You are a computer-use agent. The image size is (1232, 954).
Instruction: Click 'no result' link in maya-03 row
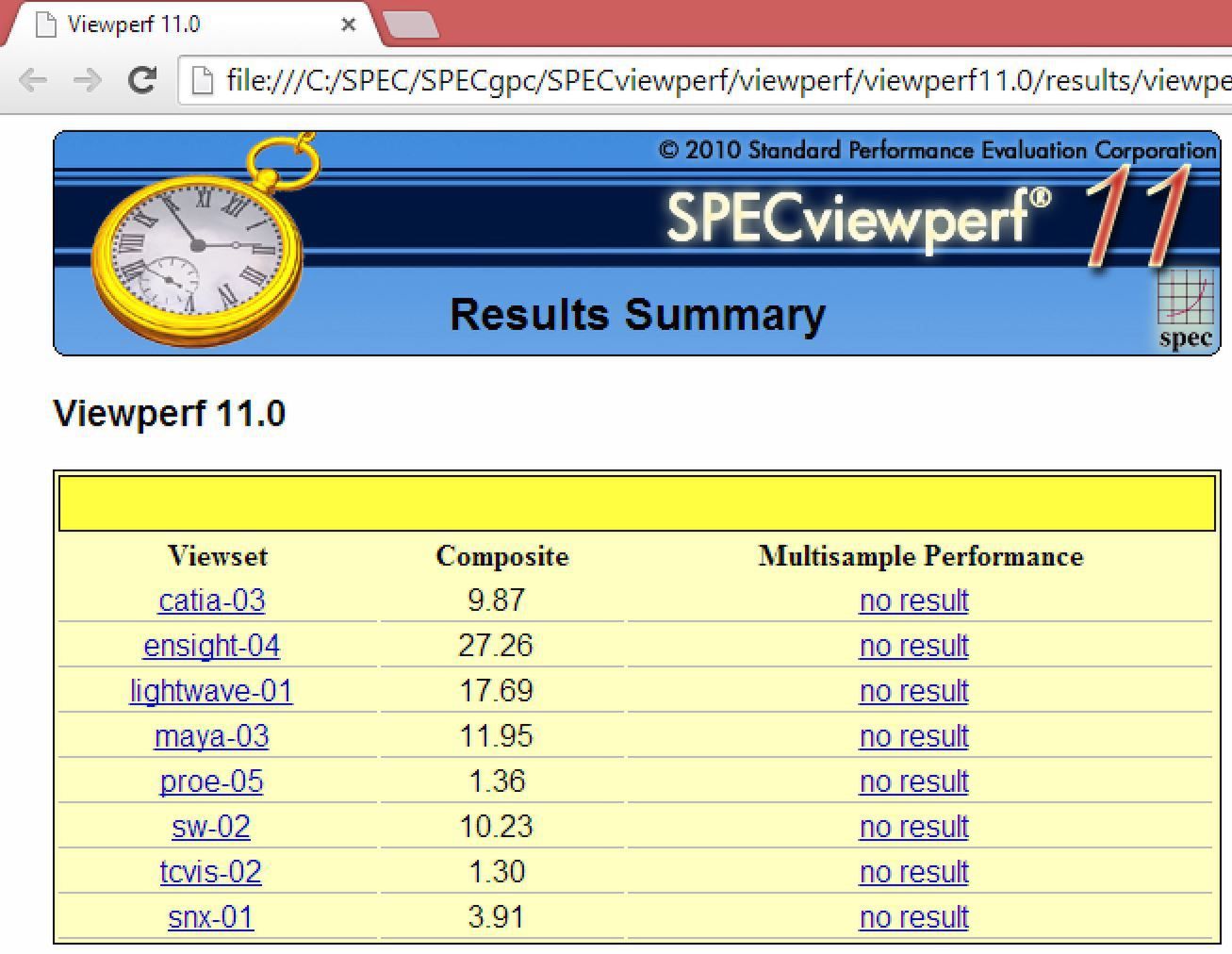914,736
